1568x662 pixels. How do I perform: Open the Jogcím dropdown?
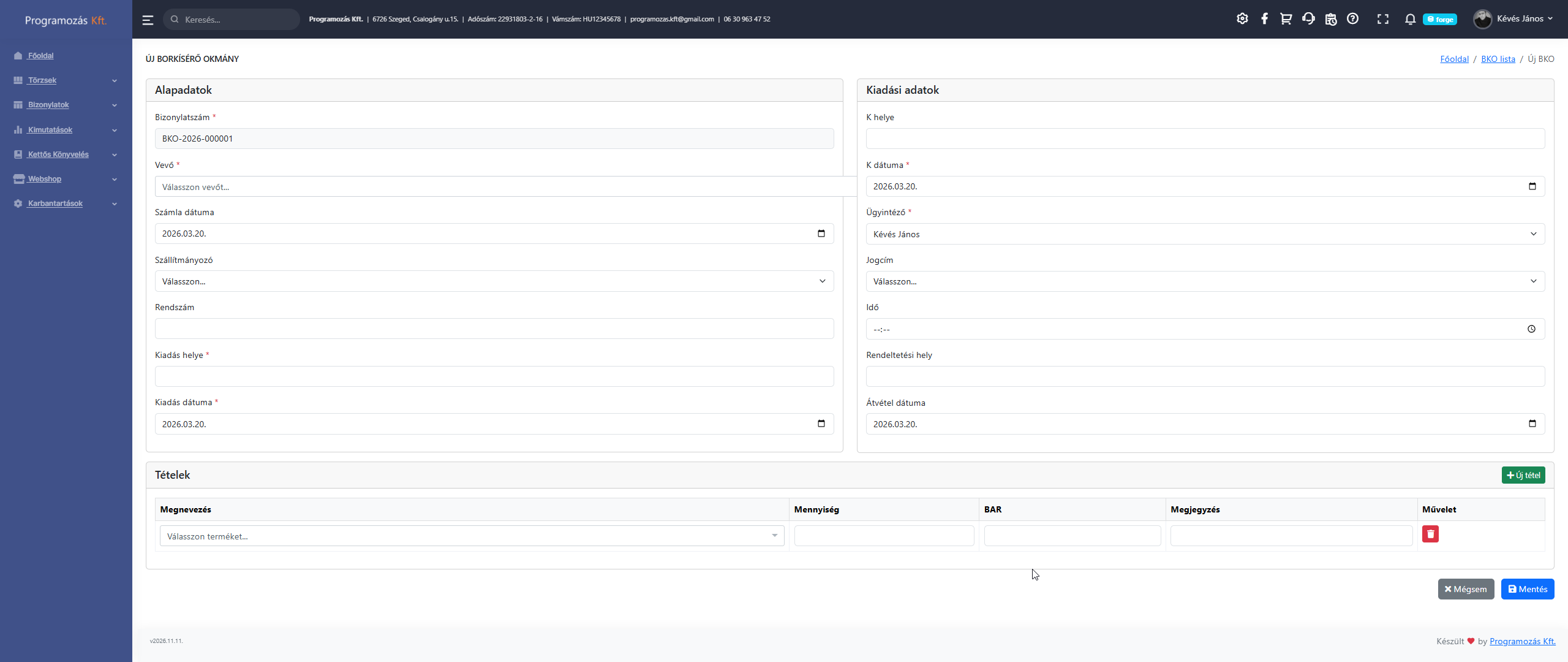(1205, 281)
